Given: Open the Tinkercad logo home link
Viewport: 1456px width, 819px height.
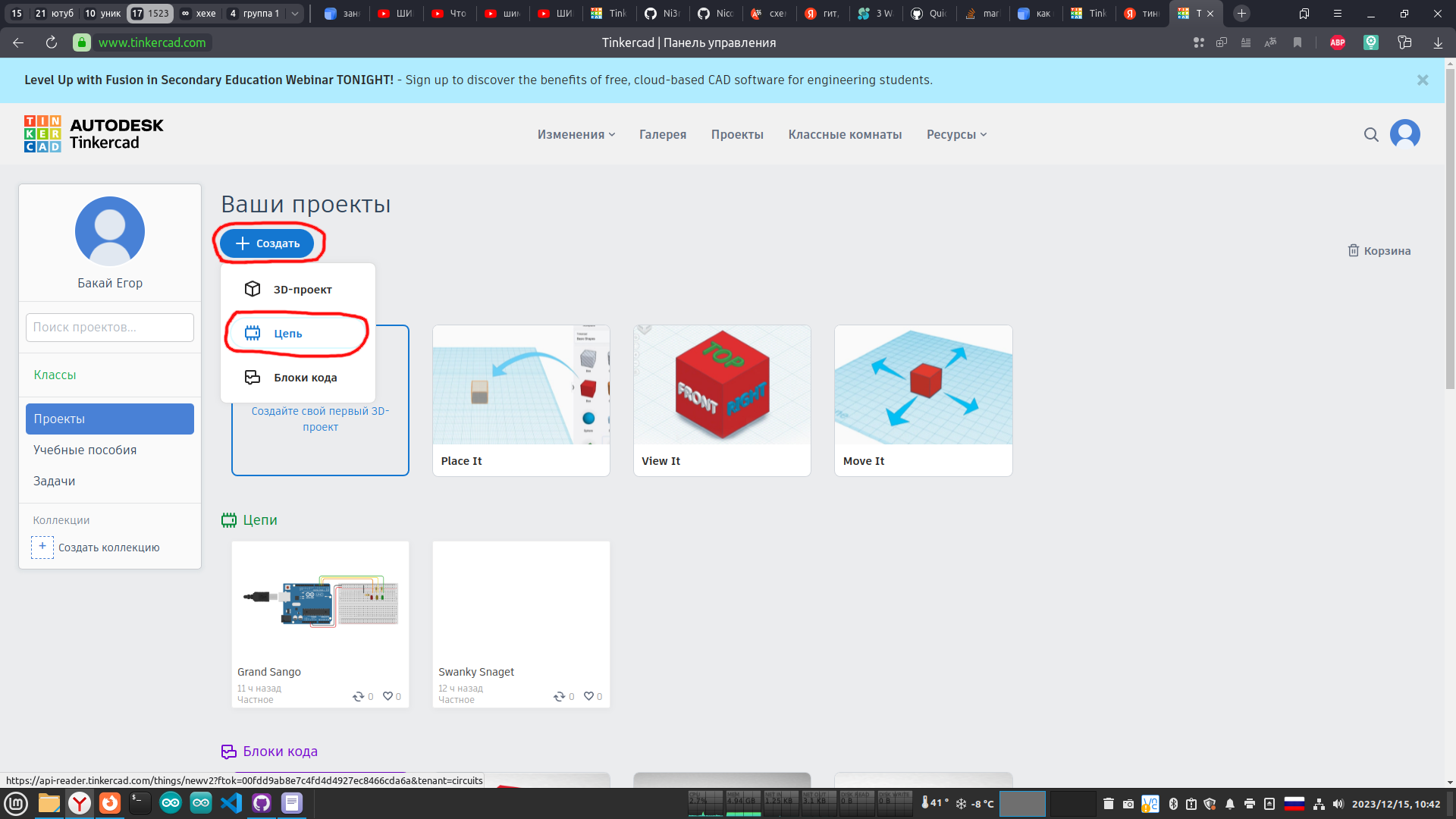Looking at the screenshot, I should (x=94, y=134).
